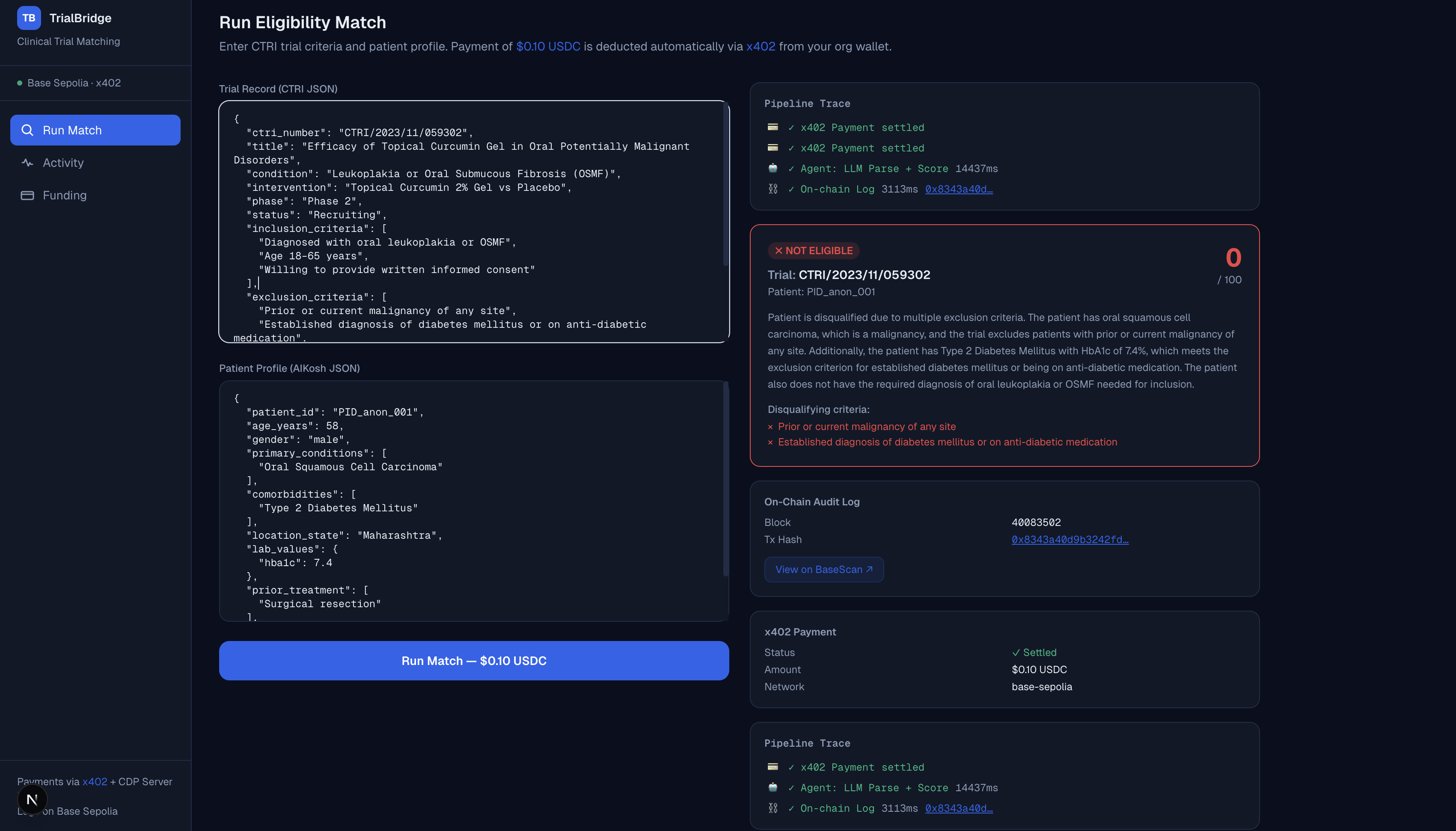The width and height of the screenshot is (1456, 831).
Task: Open the 0x8343a40d9b3242fd tx hash link
Action: coord(1070,539)
